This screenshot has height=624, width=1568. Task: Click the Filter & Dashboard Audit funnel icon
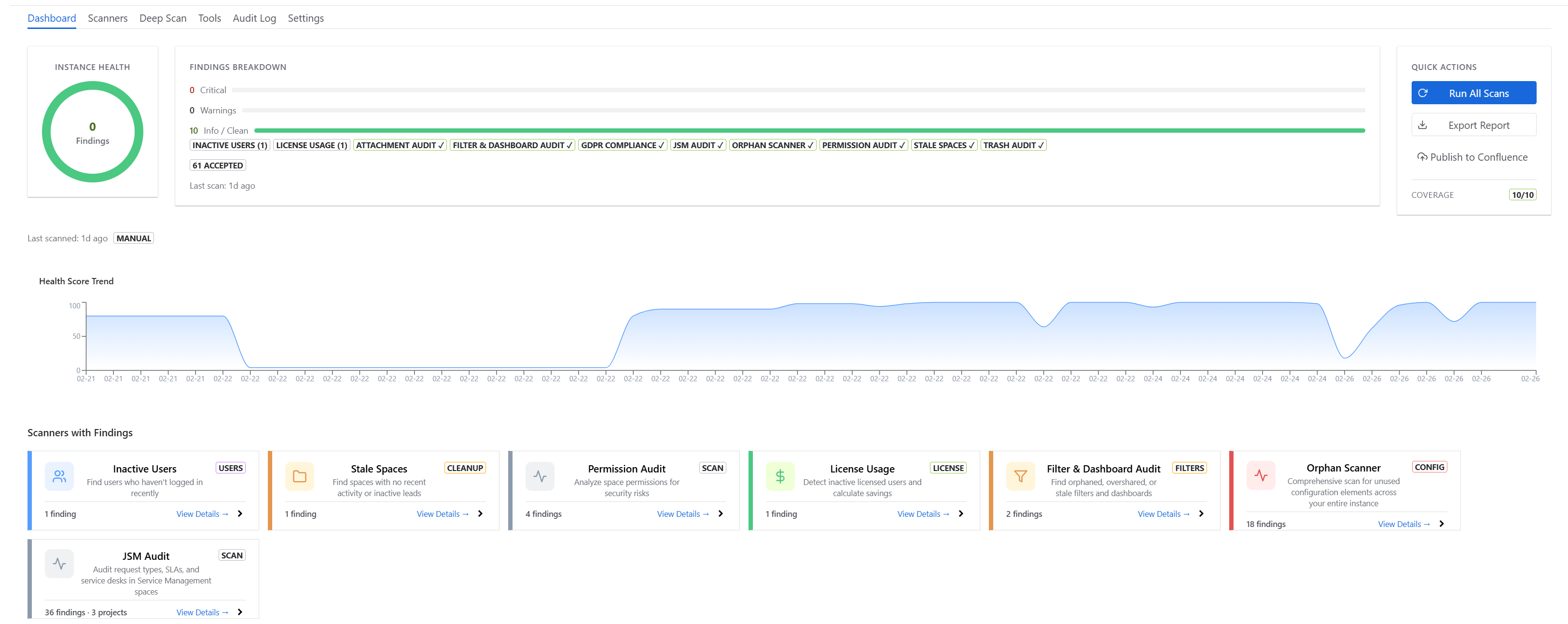point(1021,476)
